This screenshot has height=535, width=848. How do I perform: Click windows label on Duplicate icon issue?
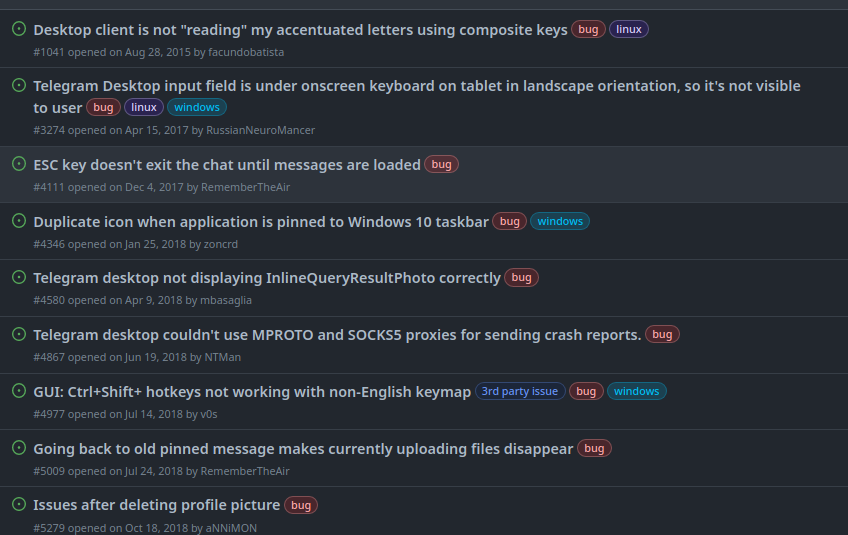click(559, 222)
